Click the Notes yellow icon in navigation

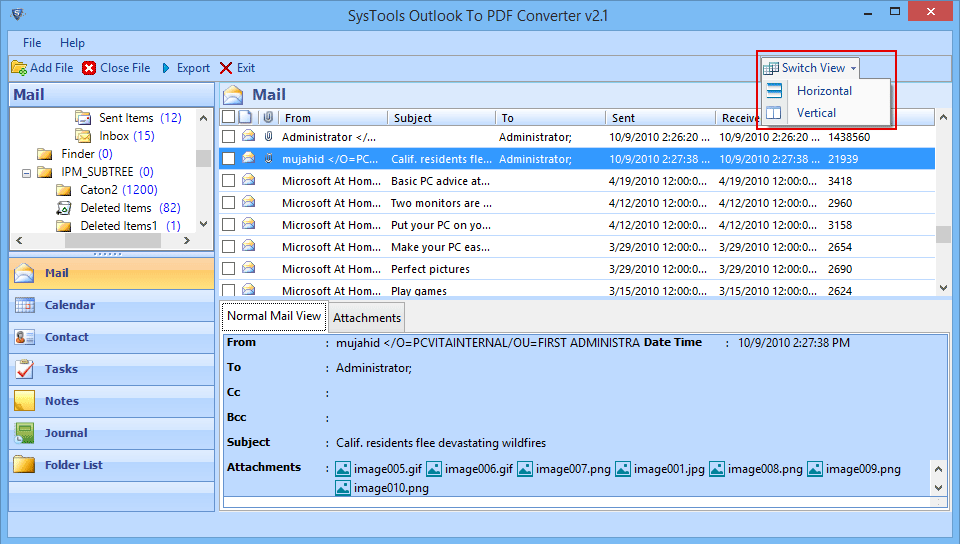pos(24,401)
